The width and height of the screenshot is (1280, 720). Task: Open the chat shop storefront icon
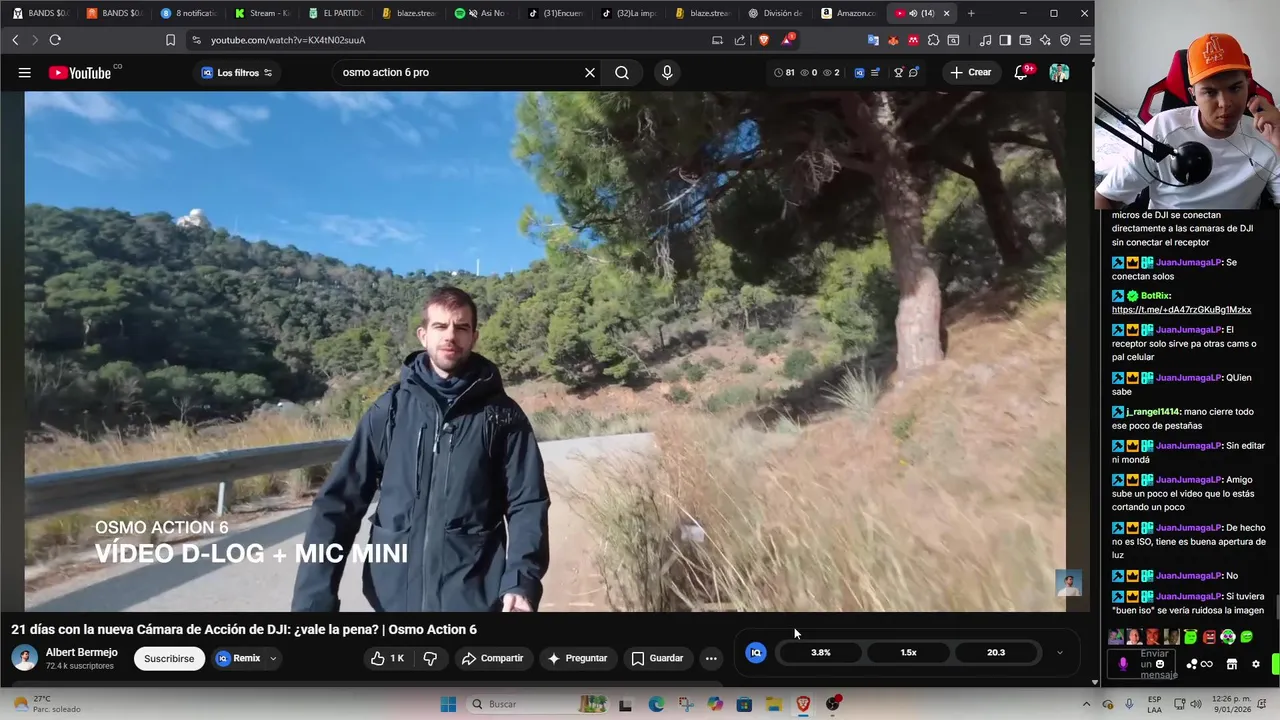1232,664
